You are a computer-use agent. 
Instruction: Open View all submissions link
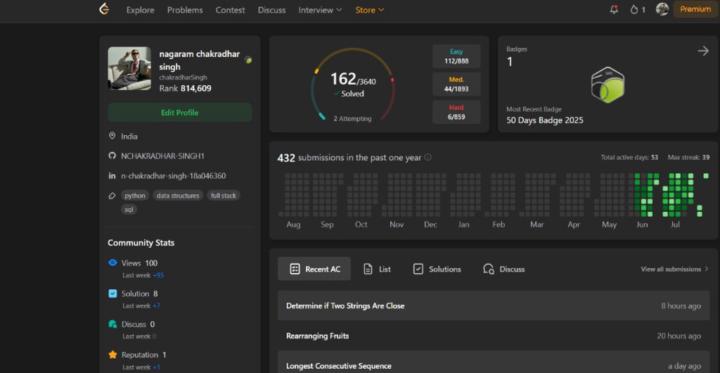[674, 269]
